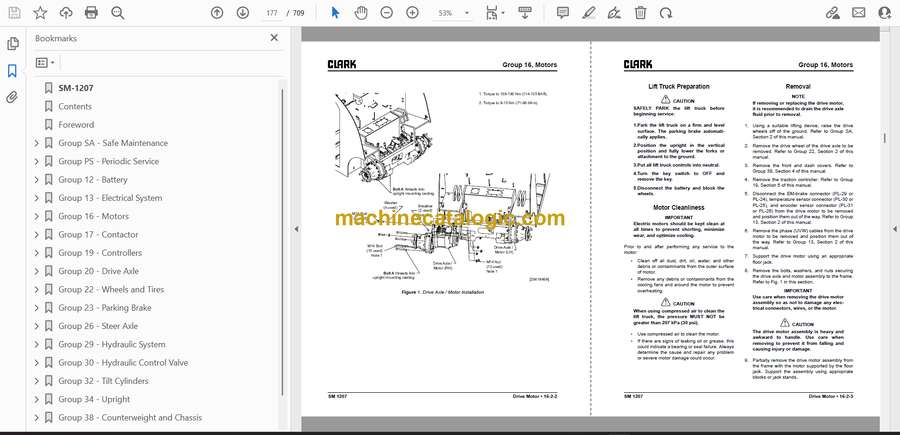The image size is (900, 435).
Task: Open the SM-1207 bookmark
Action: point(76,88)
